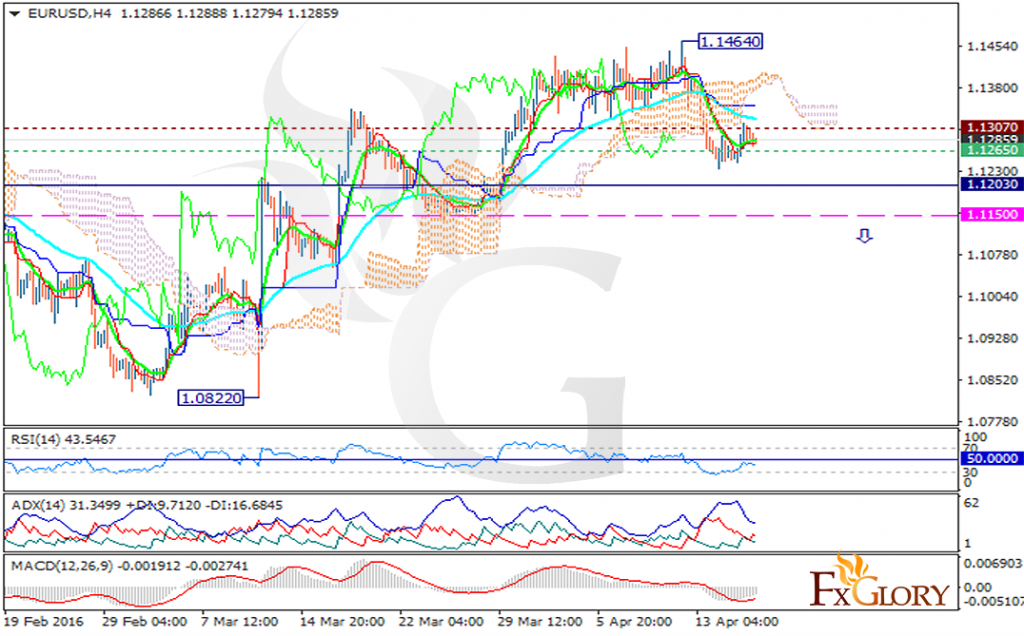Image resolution: width=1024 pixels, height=636 pixels.
Task: Click the 1.09280 price axis label
Action: tap(992, 338)
